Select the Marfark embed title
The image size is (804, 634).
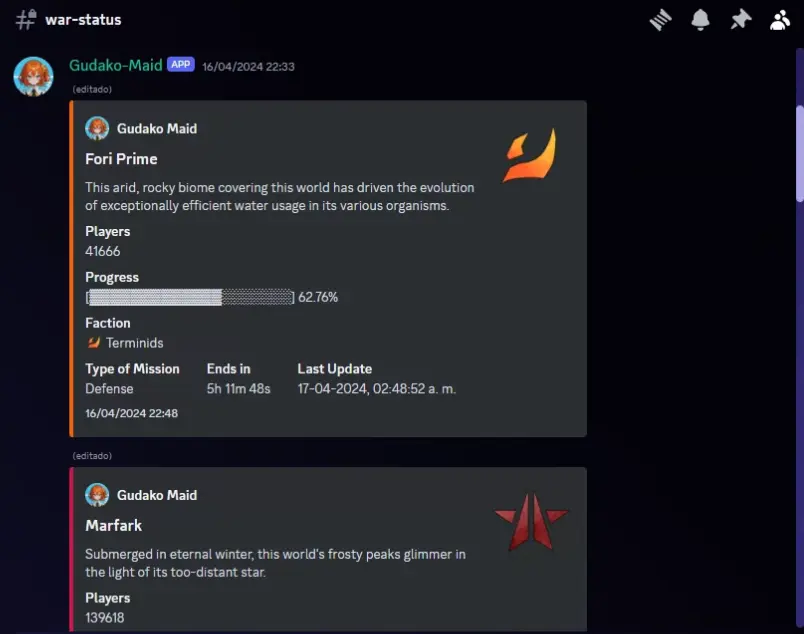click(x=114, y=526)
